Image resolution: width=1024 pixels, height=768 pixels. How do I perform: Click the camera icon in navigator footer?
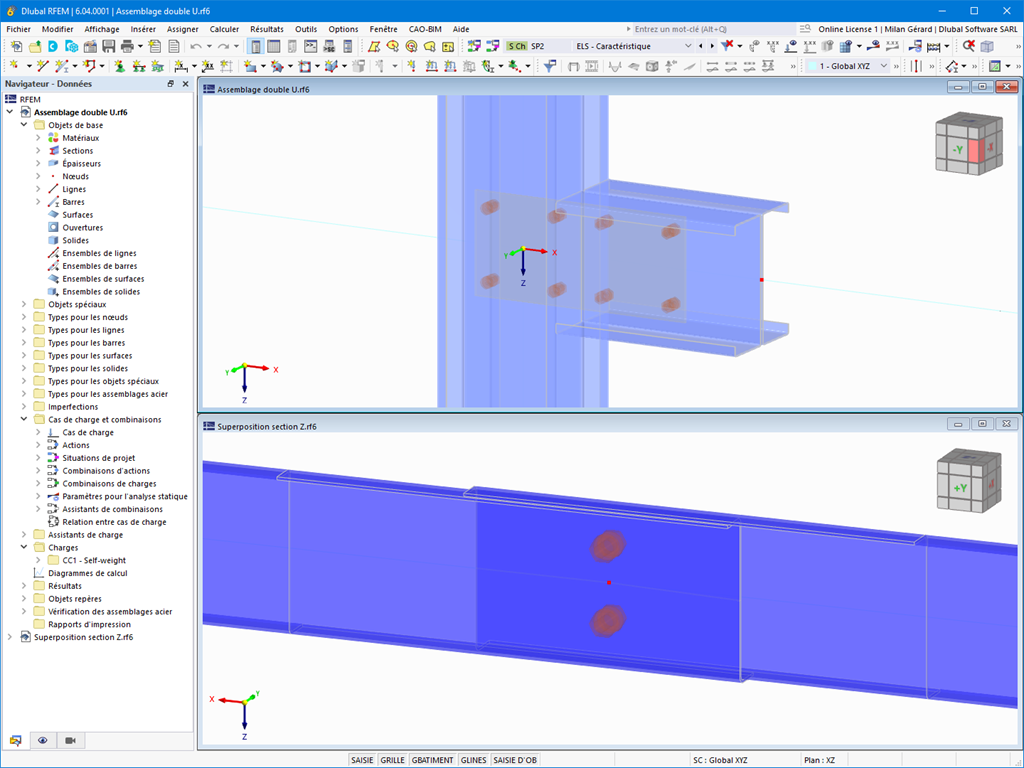click(x=71, y=740)
